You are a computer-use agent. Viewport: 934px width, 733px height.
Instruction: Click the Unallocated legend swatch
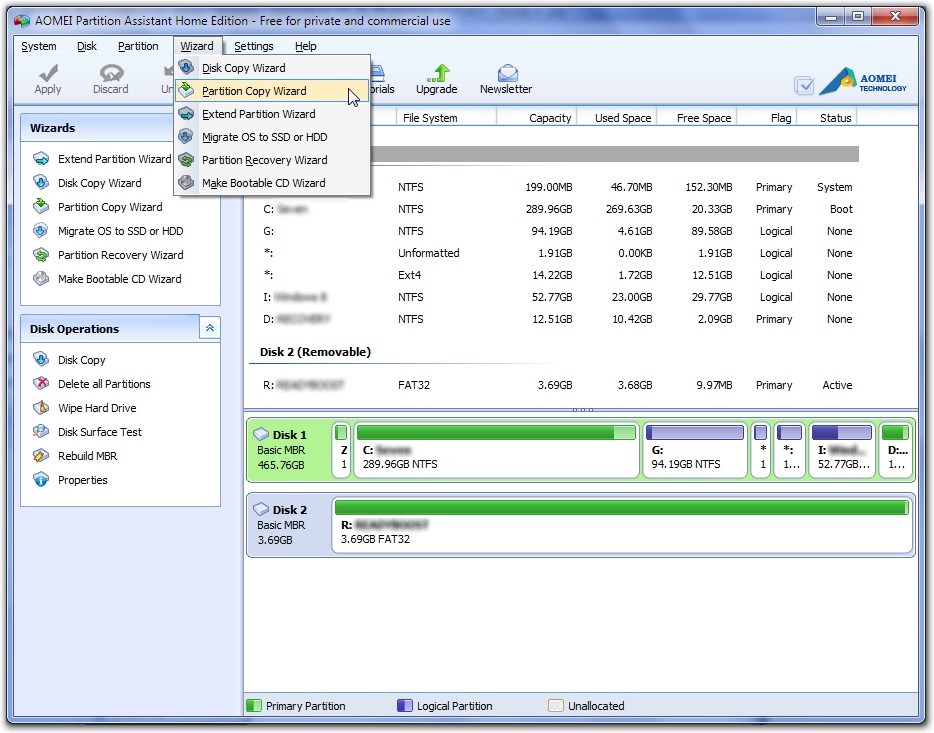(555, 706)
